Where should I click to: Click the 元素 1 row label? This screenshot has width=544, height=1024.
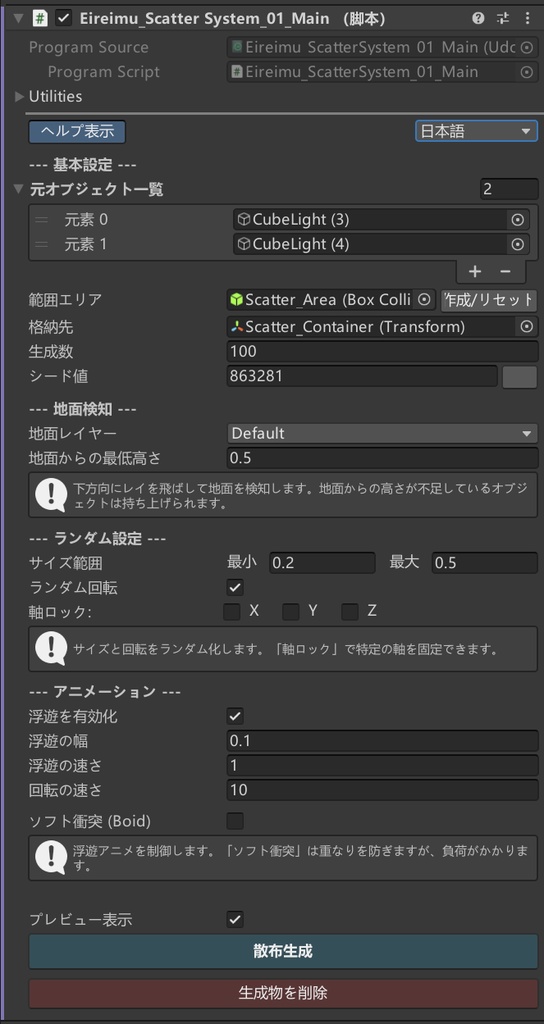tap(86, 244)
